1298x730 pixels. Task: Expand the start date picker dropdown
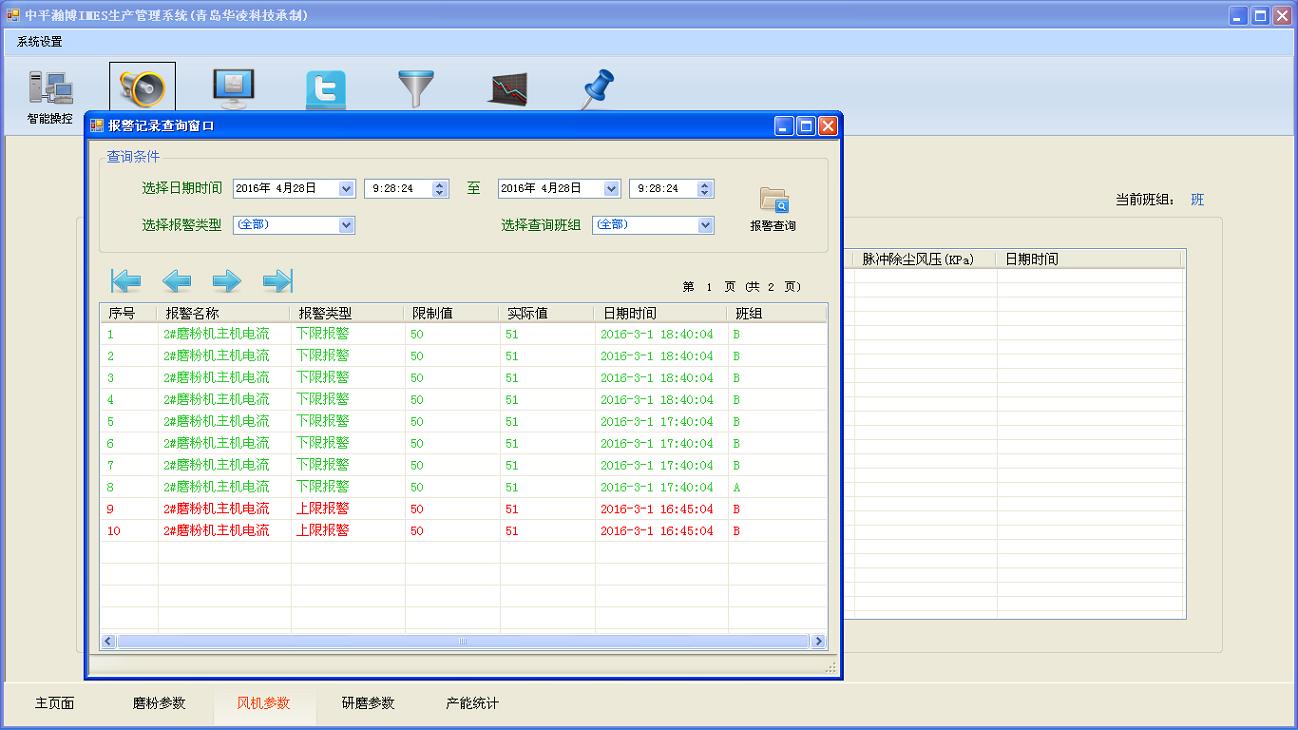tap(346, 189)
